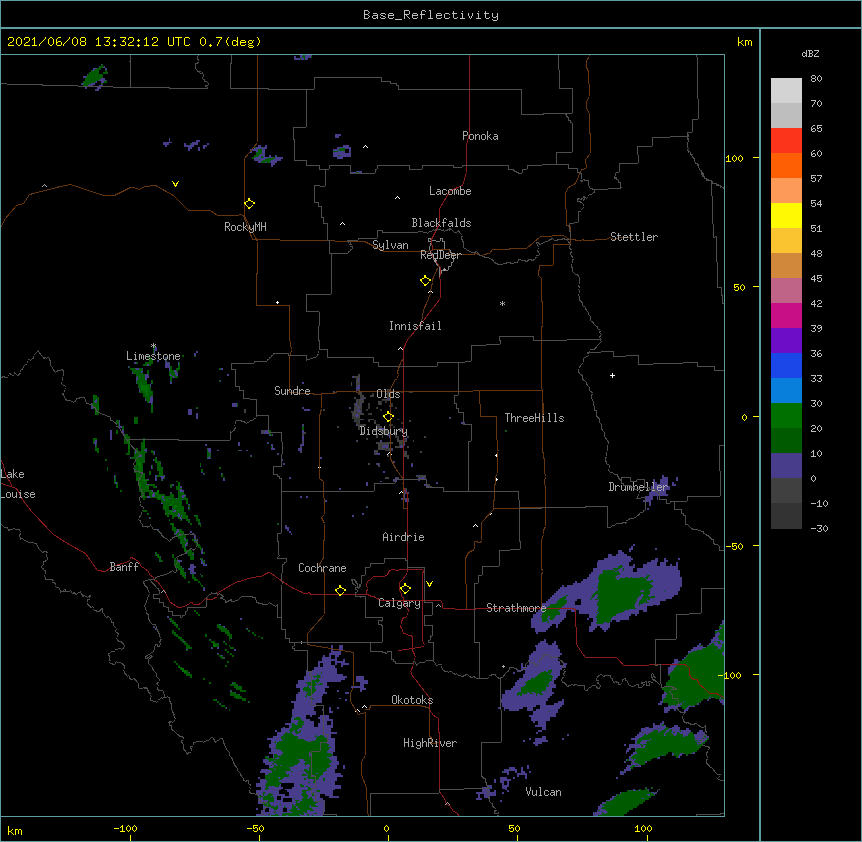The height and width of the screenshot is (842, 862).
Task: Click the red swatch in dBZ legend
Action: point(786,141)
